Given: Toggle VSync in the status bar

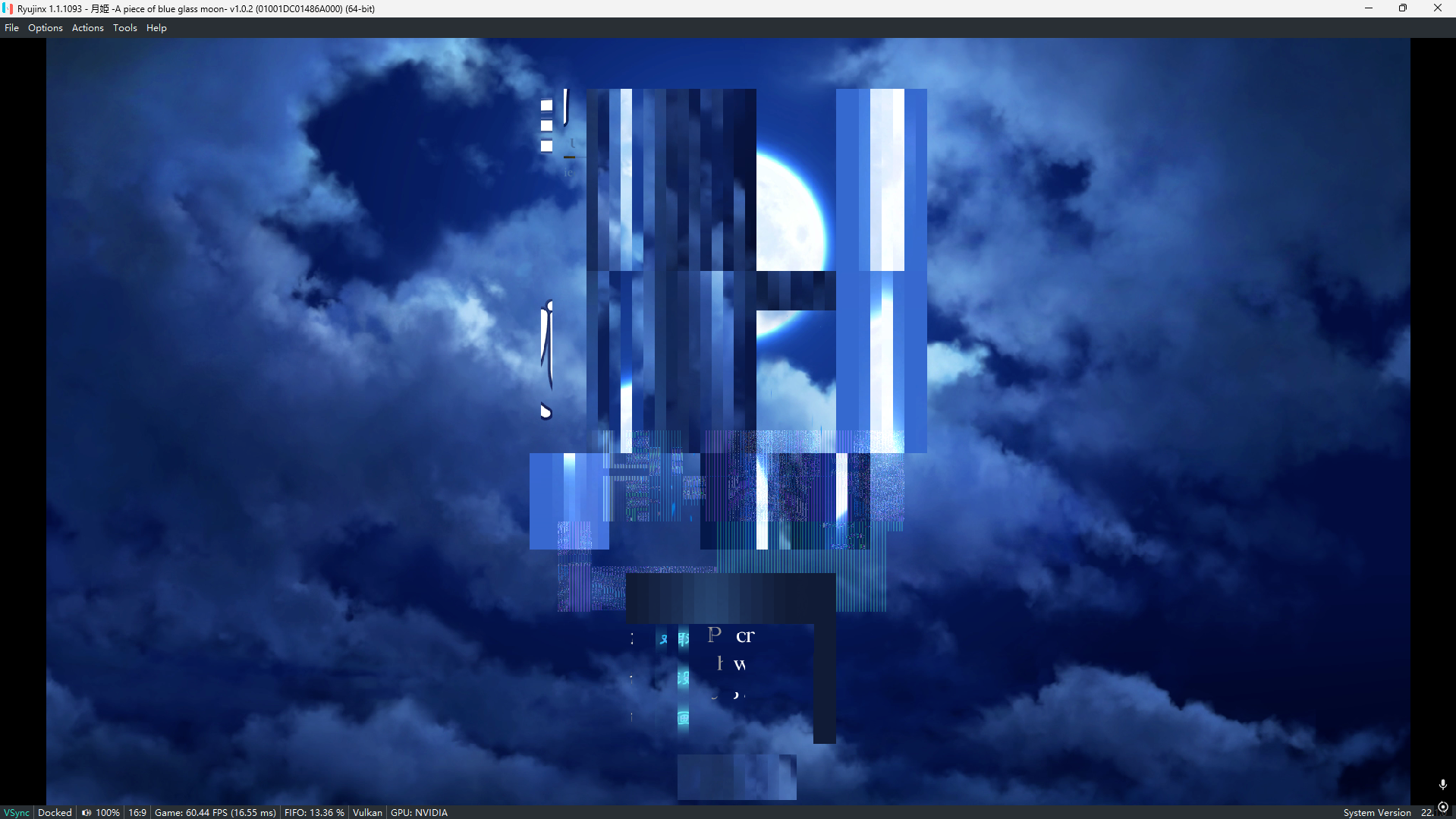Looking at the screenshot, I should coord(17,812).
